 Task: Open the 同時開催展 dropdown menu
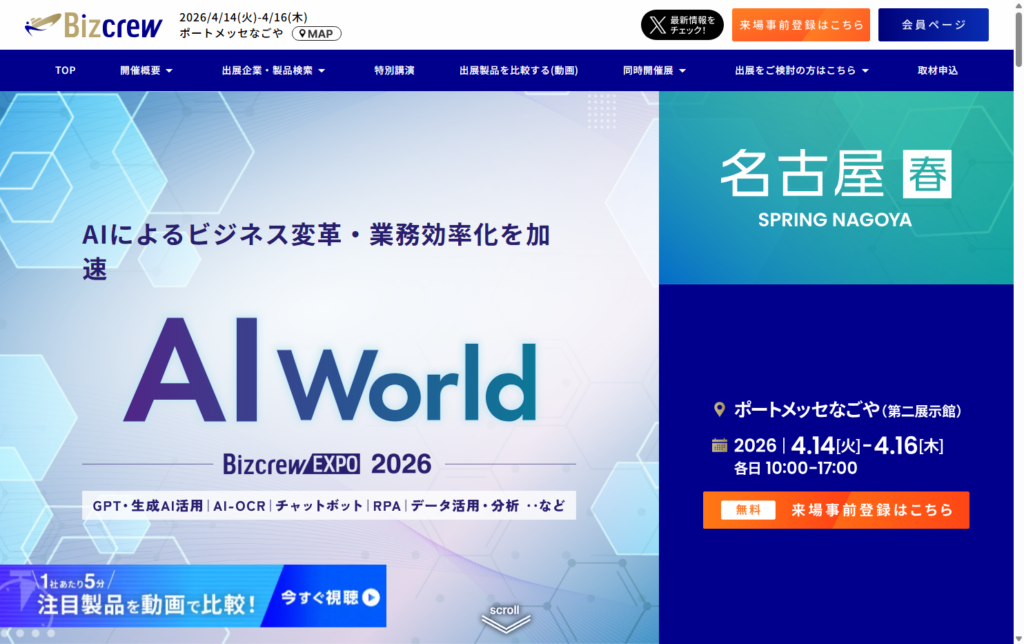point(655,71)
